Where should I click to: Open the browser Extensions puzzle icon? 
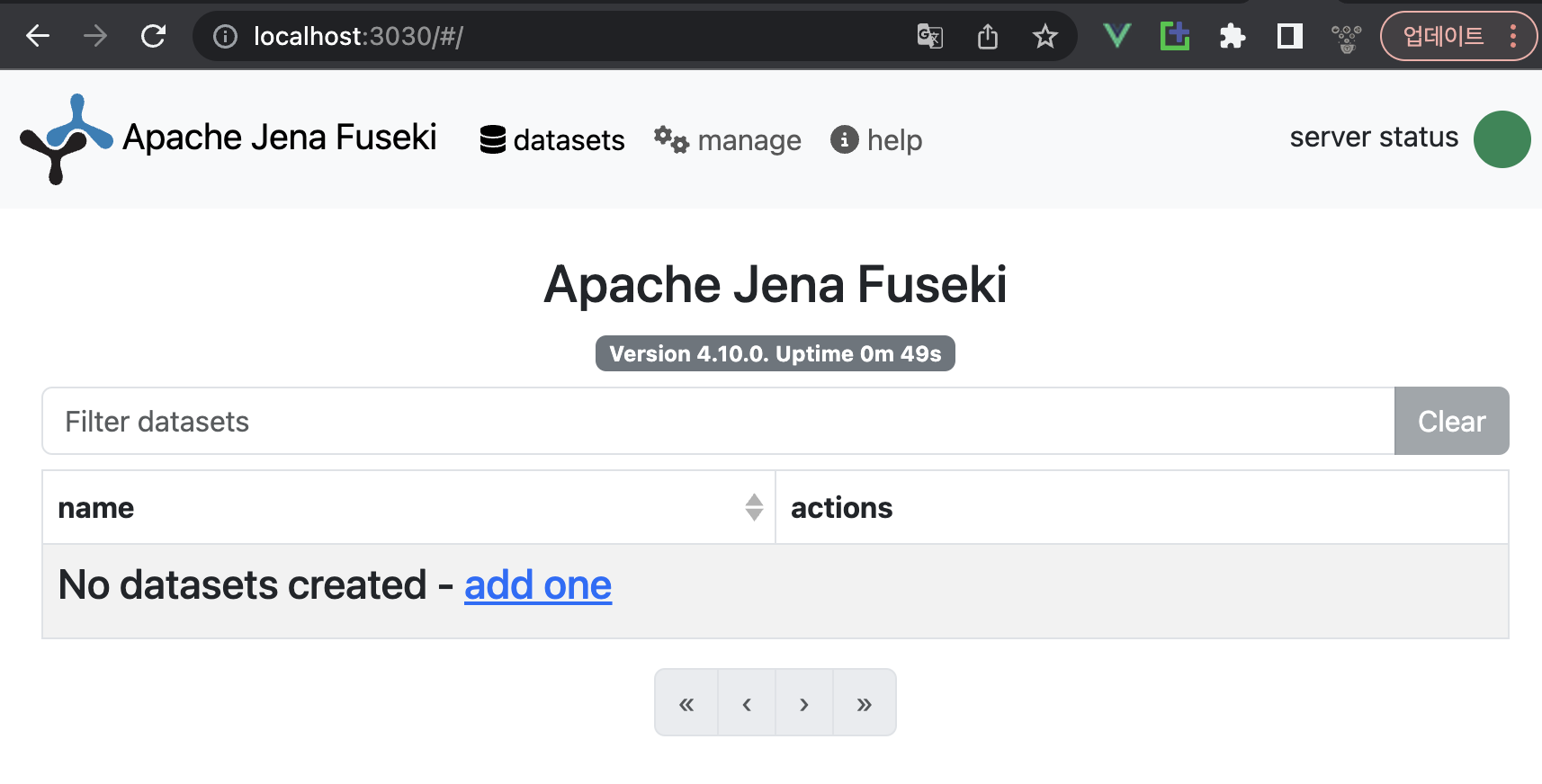tap(1232, 36)
